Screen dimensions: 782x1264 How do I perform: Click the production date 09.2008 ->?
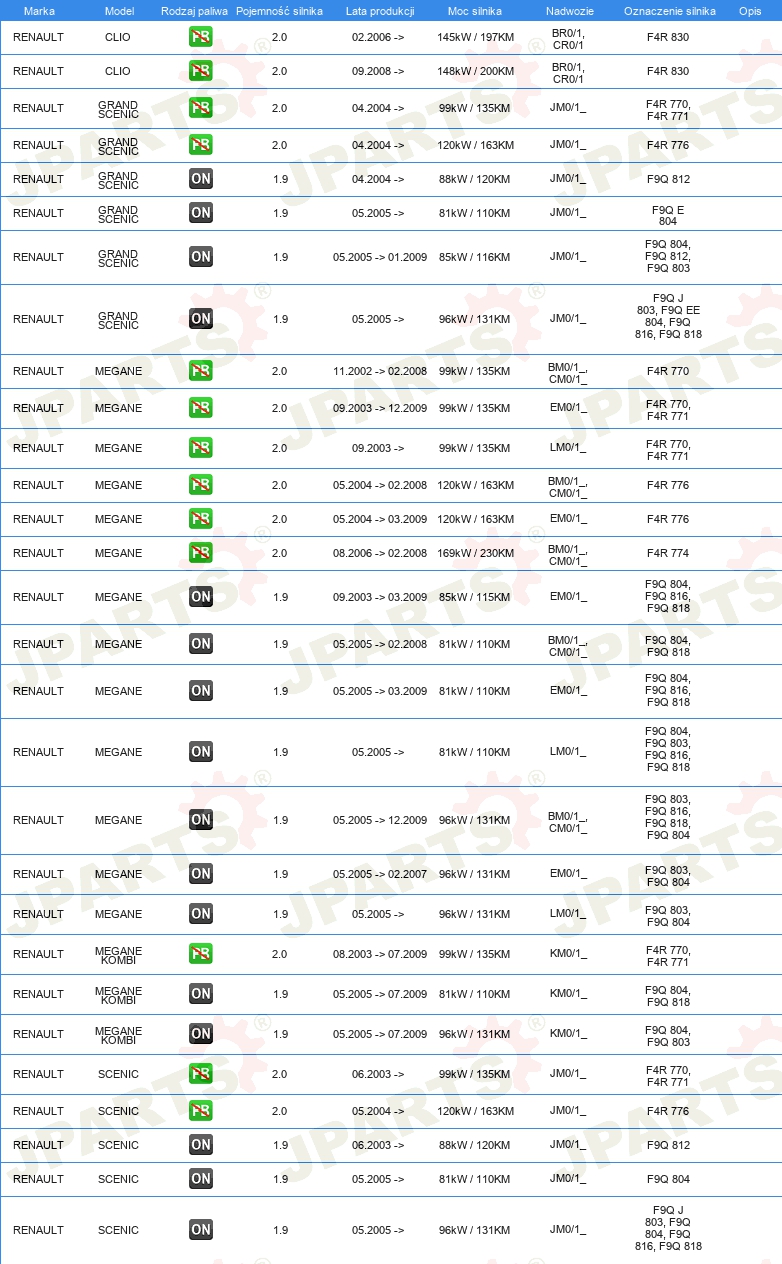pos(379,71)
